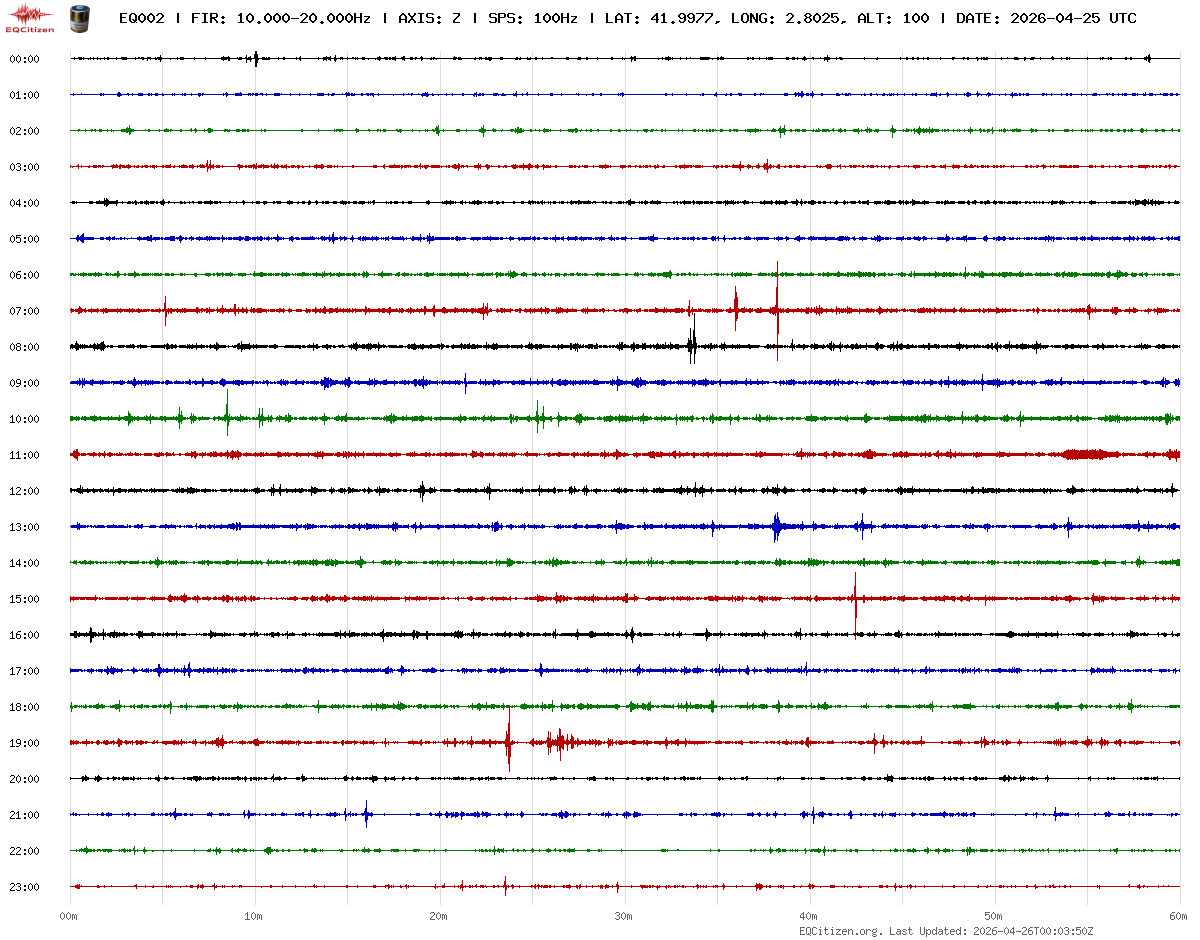
Task: Click the 10m mark on time axis
Action: click(254, 916)
